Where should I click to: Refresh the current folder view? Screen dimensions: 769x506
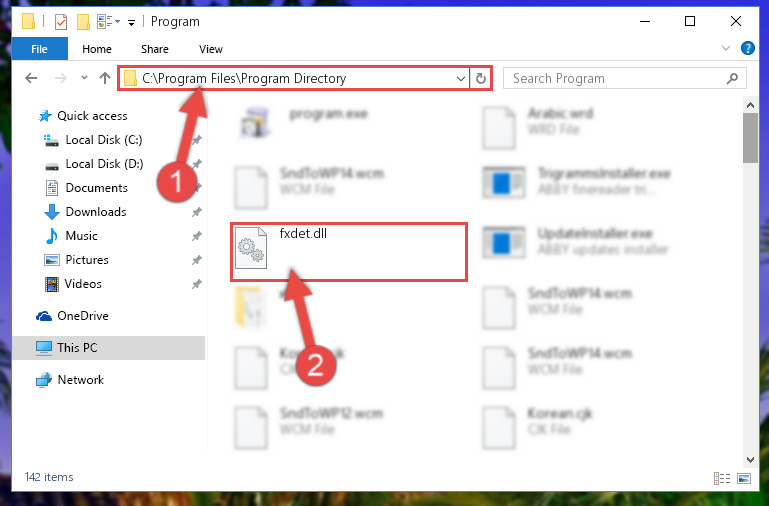pyautogui.click(x=481, y=78)
